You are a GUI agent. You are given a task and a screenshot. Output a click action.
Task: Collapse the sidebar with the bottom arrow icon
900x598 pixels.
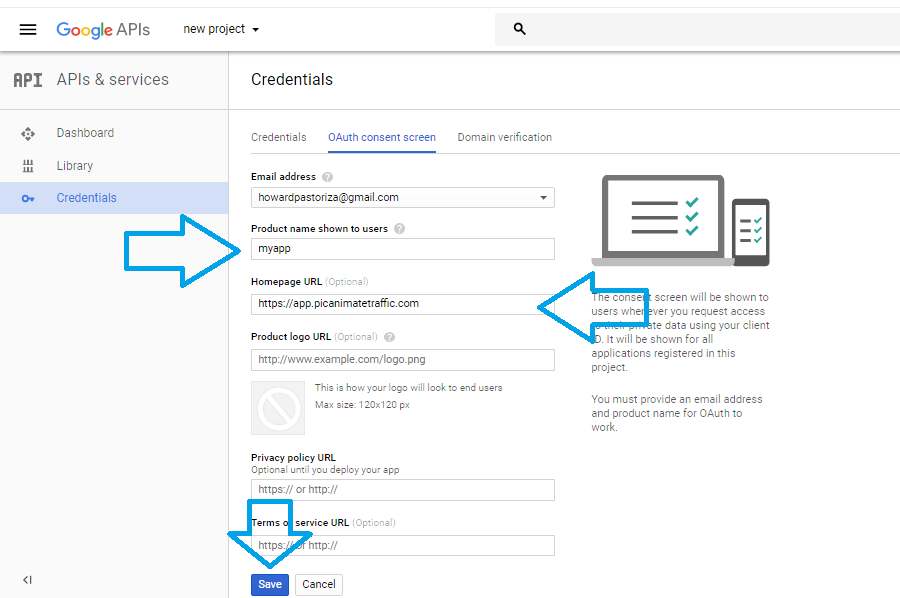[x=27, y=580]
